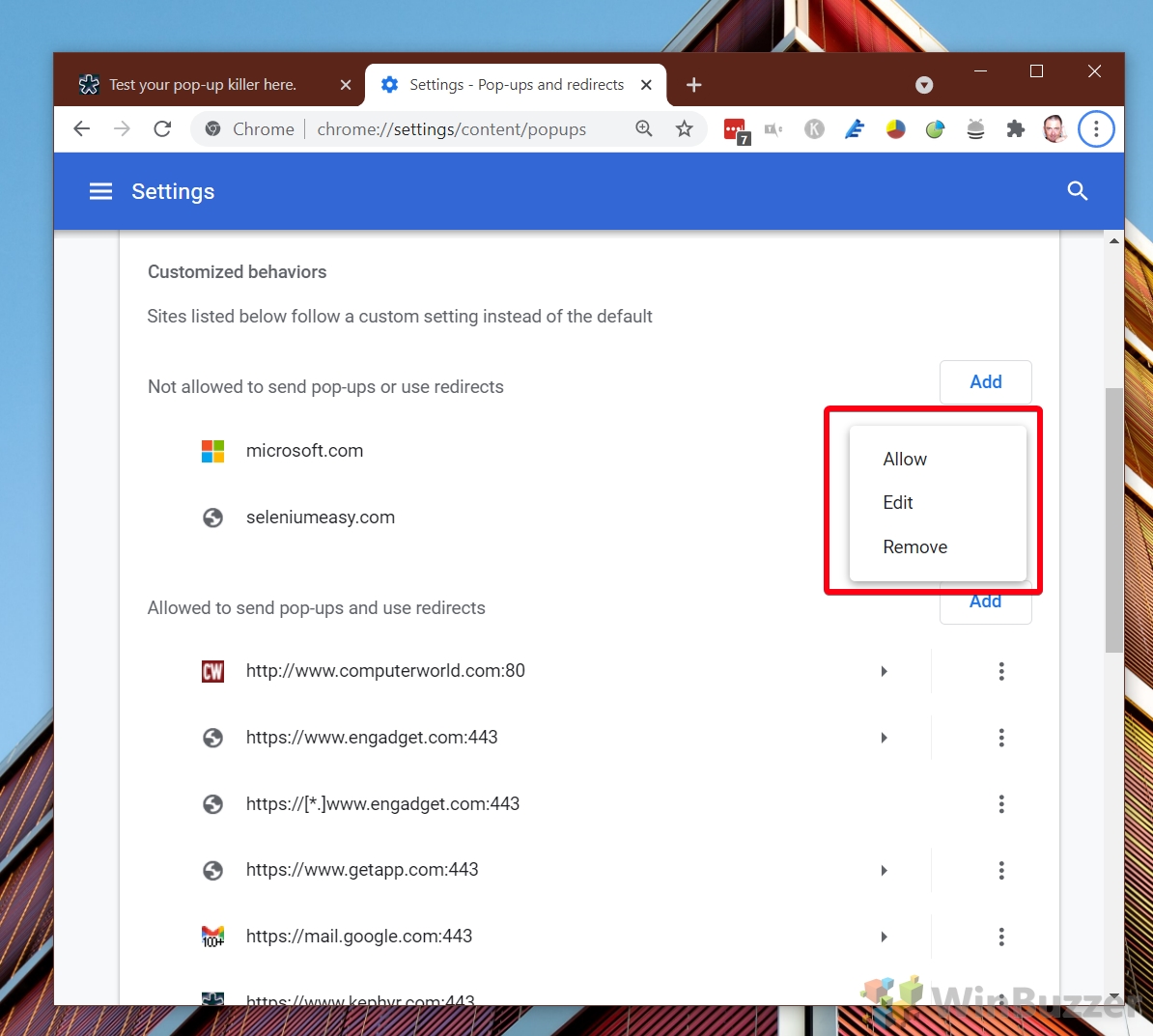The width and height of the screenshot is (1153, 1036).
Task: Click the vertical scrollbar thumb
Action: [x=1114, y=519]
